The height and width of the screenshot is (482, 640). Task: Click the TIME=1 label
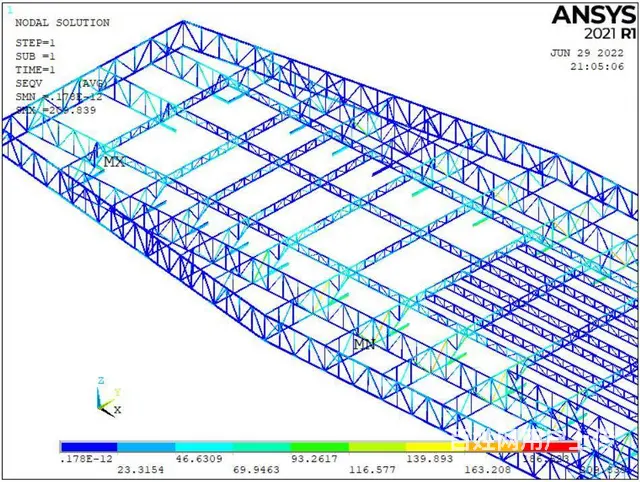tap(36, 69)
